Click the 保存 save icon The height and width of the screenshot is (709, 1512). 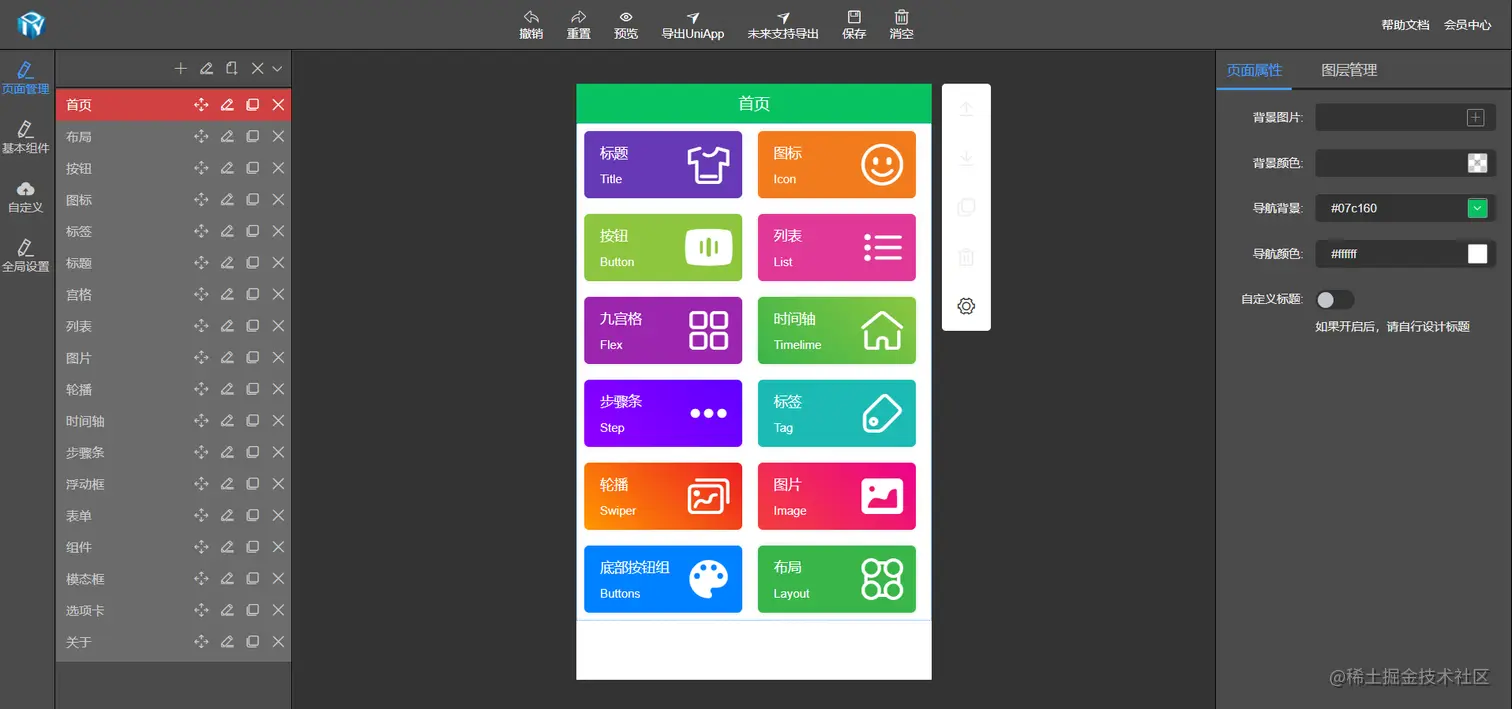(x=854, y=17)
